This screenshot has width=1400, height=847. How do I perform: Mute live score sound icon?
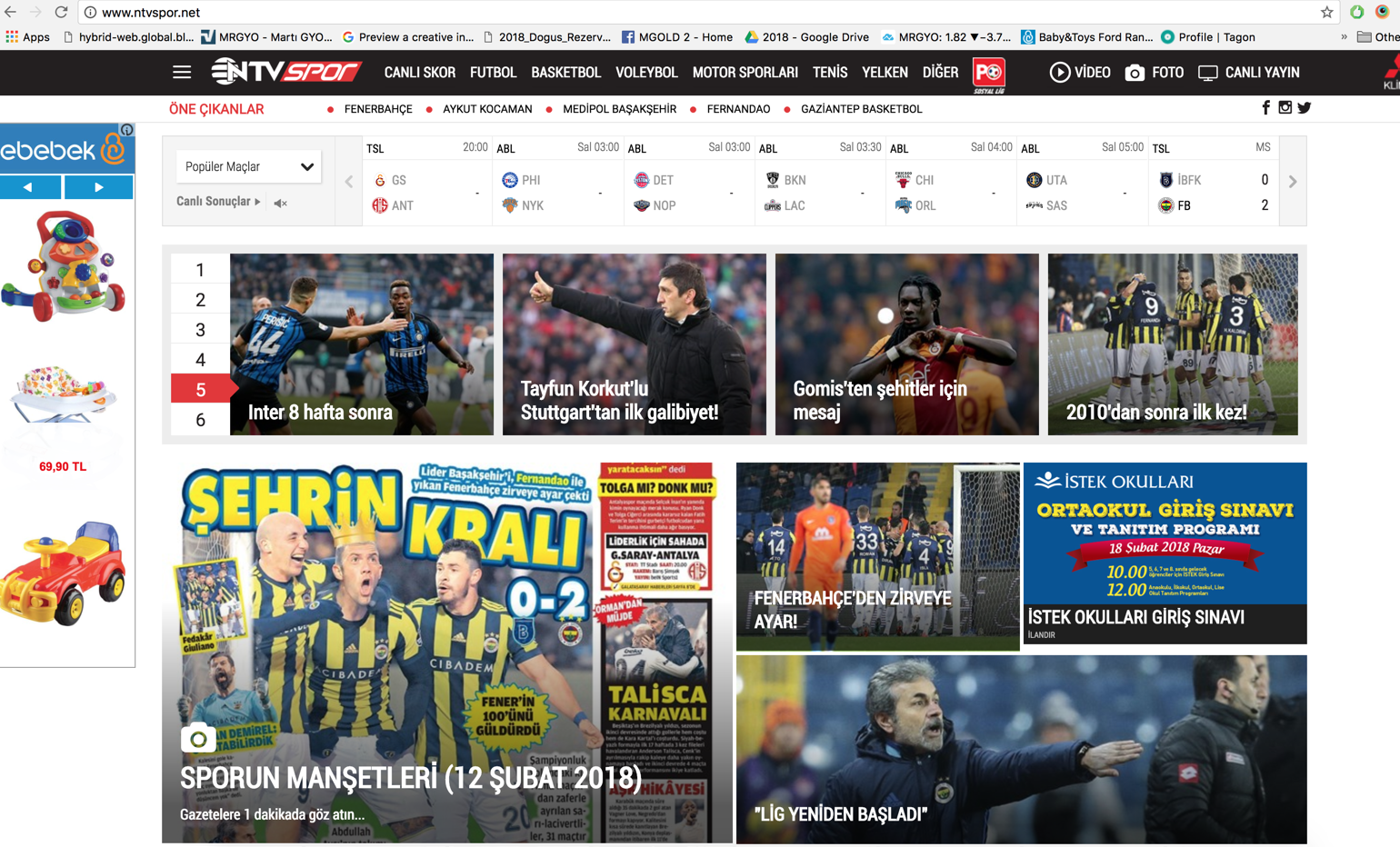(281, 203)
